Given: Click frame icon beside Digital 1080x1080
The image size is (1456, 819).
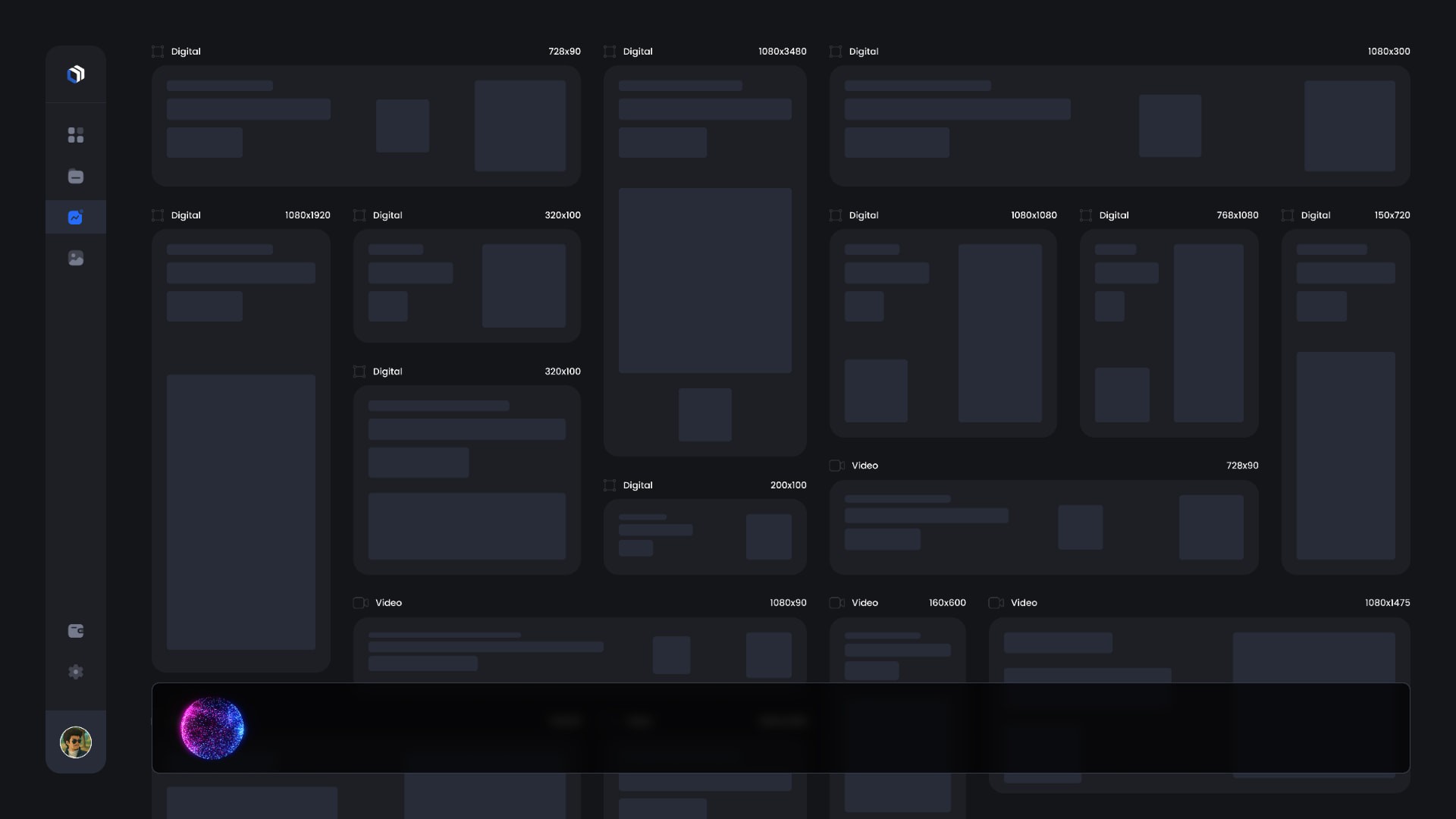Looking at the screenshot, I should [x=836, y=215].
